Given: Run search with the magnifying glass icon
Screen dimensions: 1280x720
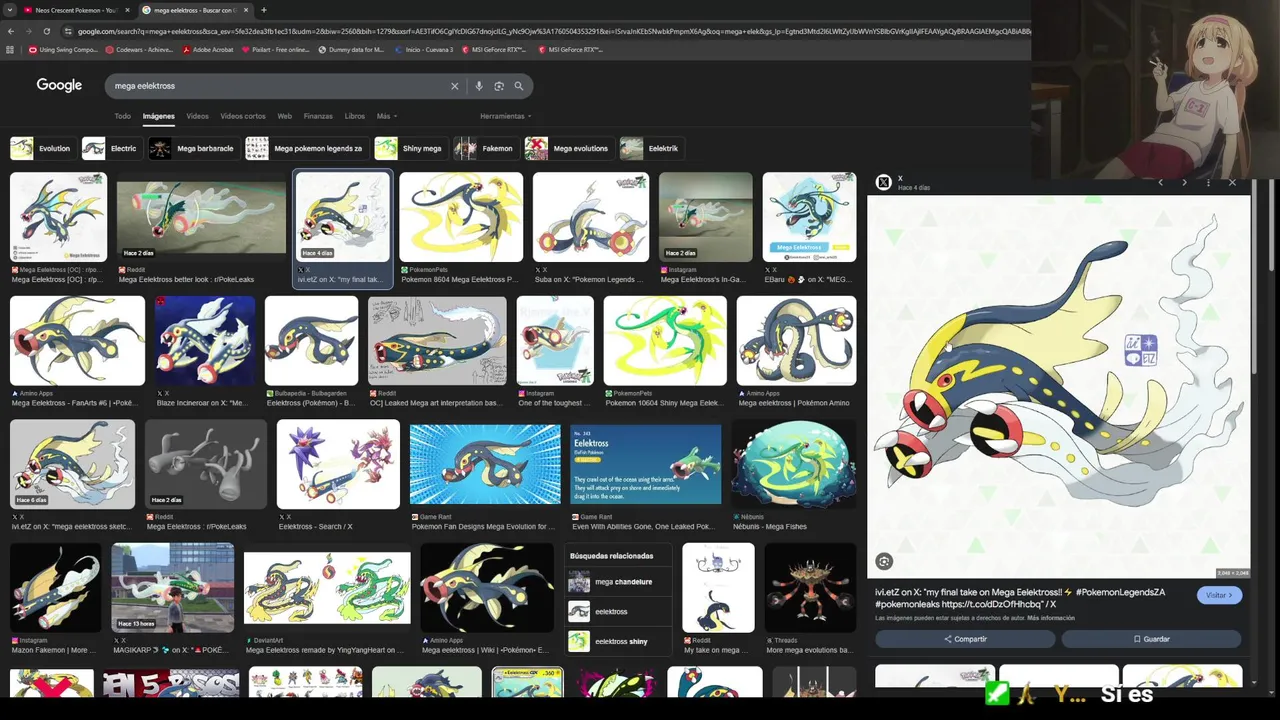Looking at the screenshot, I should (x=518, y=86).
